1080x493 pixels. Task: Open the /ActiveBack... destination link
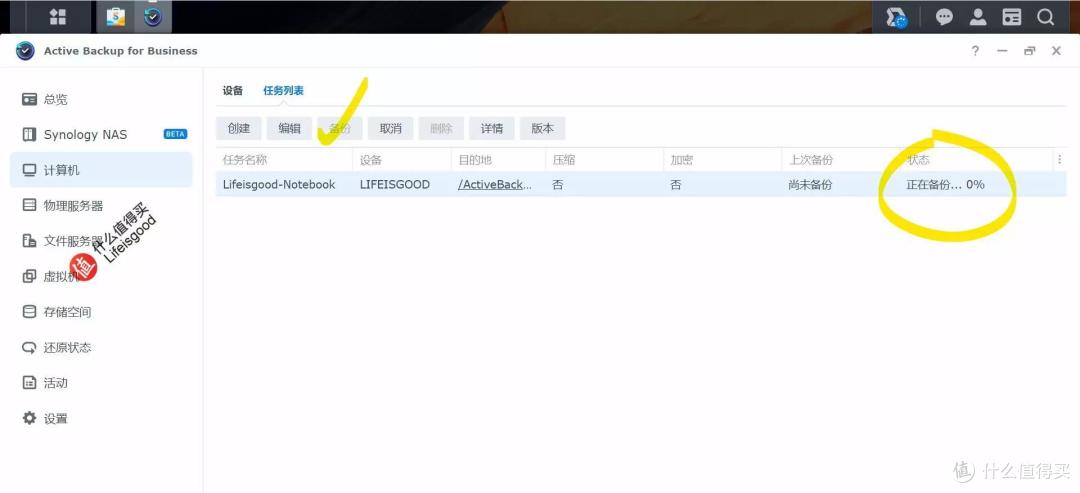495,185
